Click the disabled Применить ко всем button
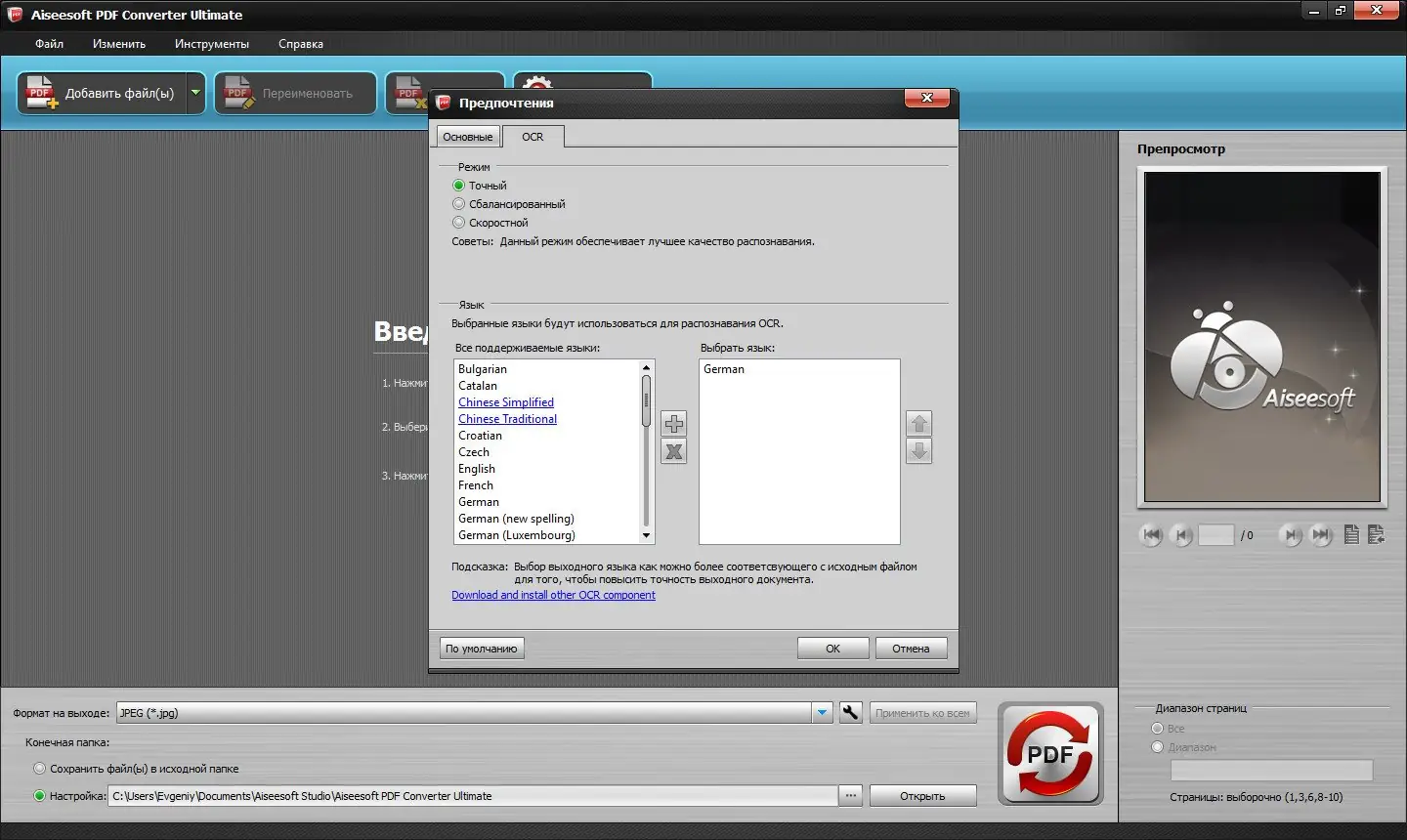1407x840 pixels. (x=922, y=713)
